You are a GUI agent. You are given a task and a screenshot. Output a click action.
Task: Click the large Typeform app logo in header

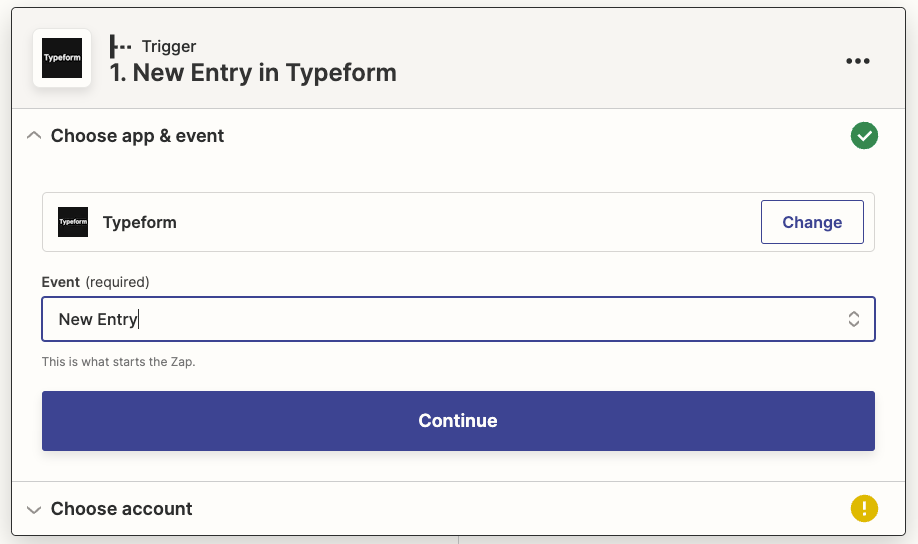[62, 58]
